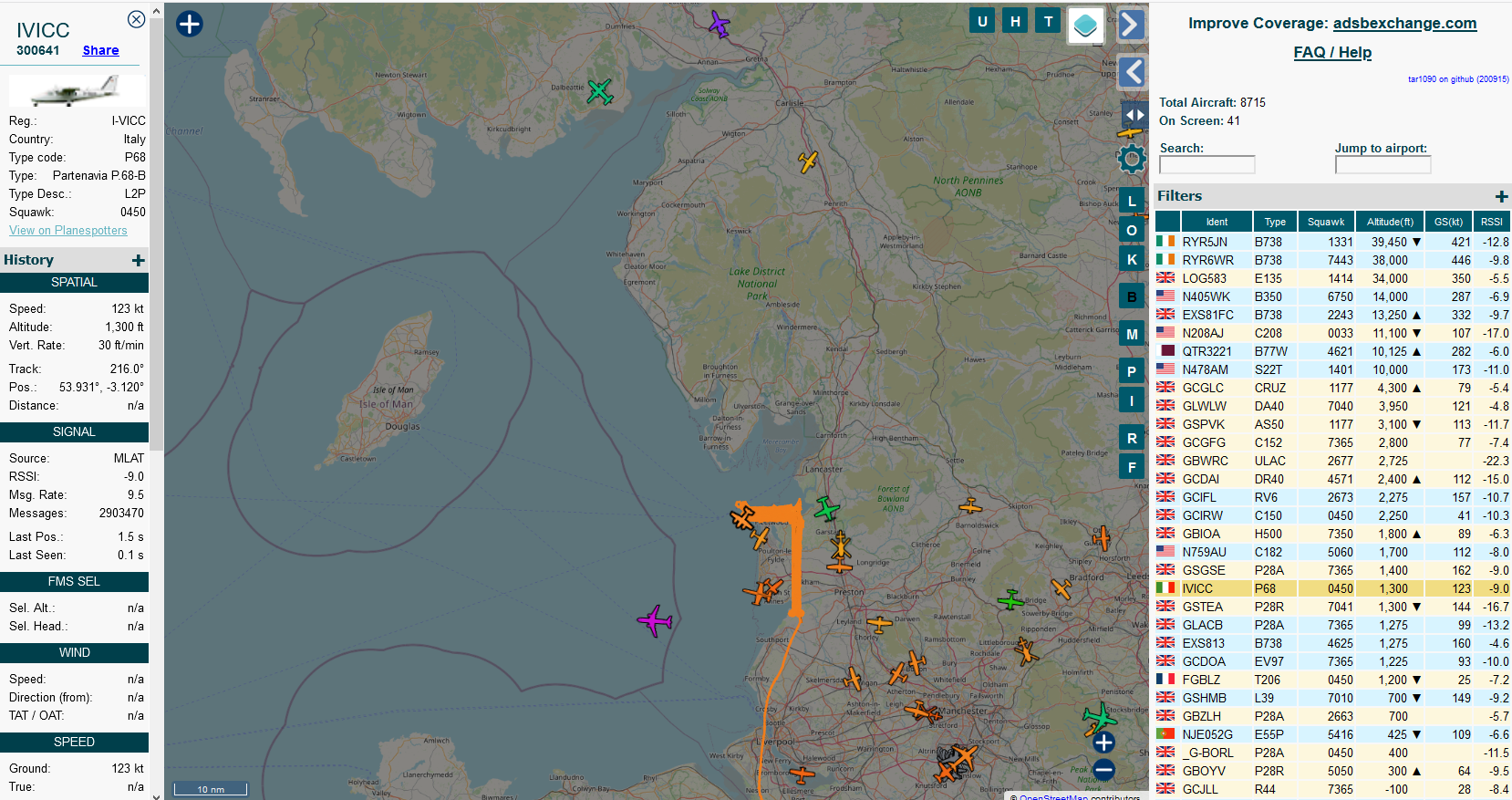Click the zoom out minus button on map

[1103, 770]
